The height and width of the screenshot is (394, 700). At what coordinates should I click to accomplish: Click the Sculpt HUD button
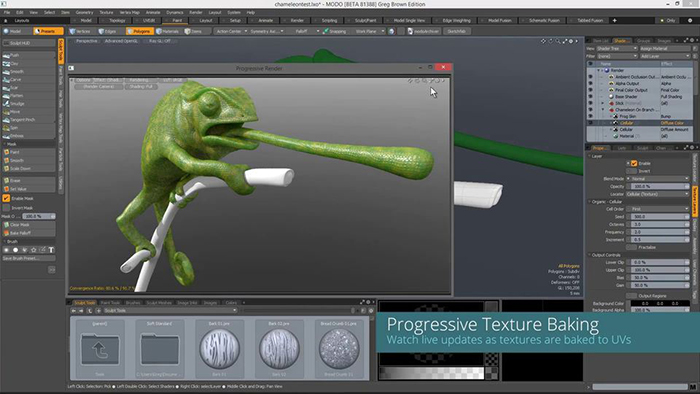(29, 43)
